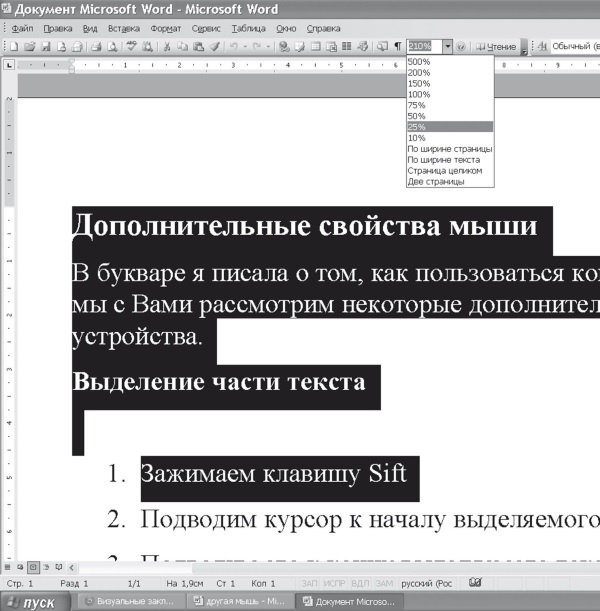Choose 200% zoom from the list
This screenshot has width=600, height=611.
[450, 72]
